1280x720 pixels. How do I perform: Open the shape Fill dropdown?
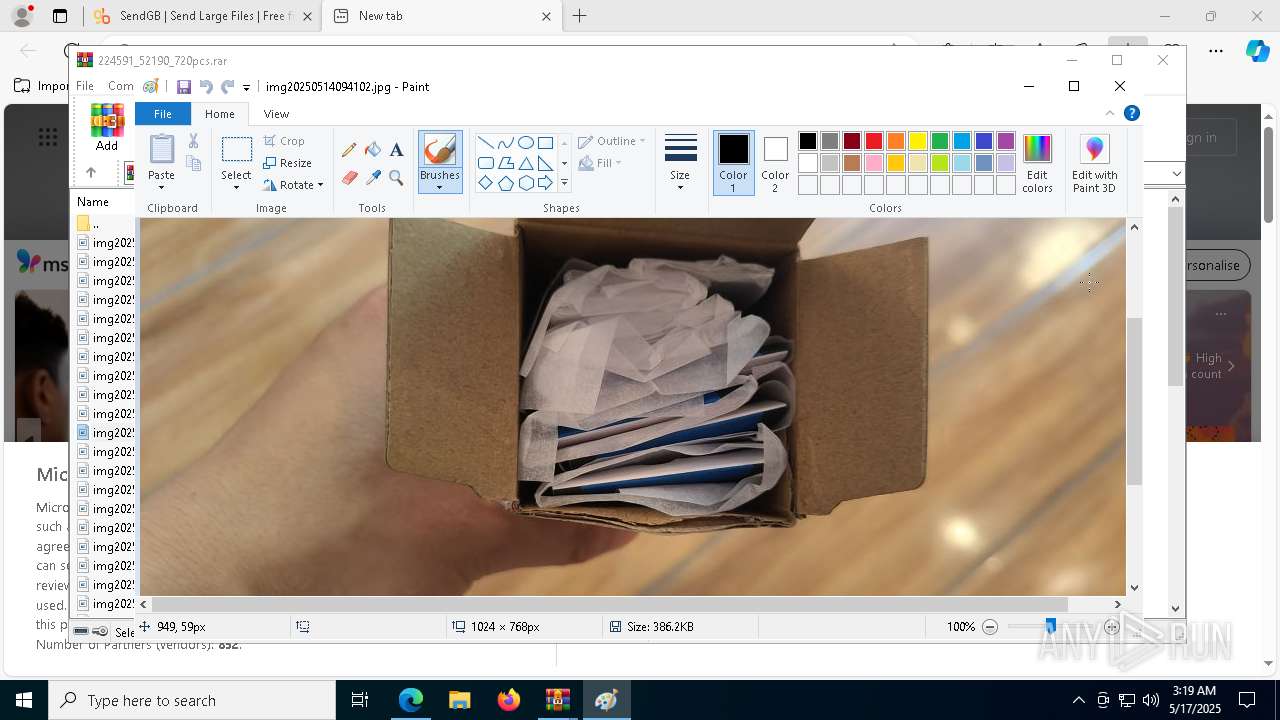(x=600, y=163)
